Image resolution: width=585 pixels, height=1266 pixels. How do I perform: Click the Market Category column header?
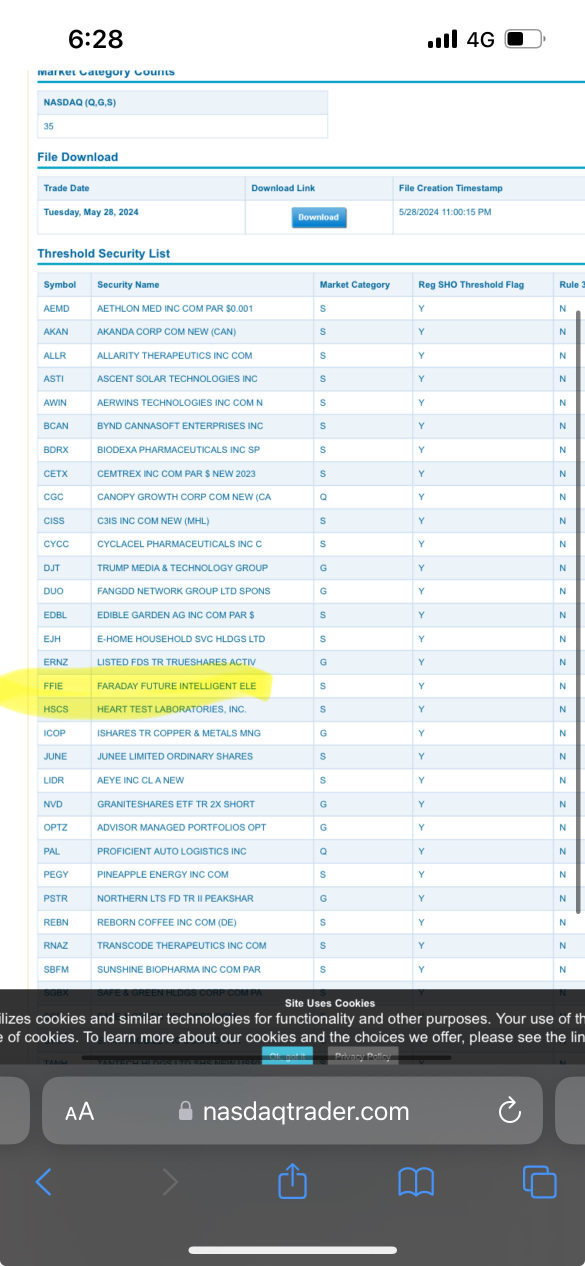355,285
